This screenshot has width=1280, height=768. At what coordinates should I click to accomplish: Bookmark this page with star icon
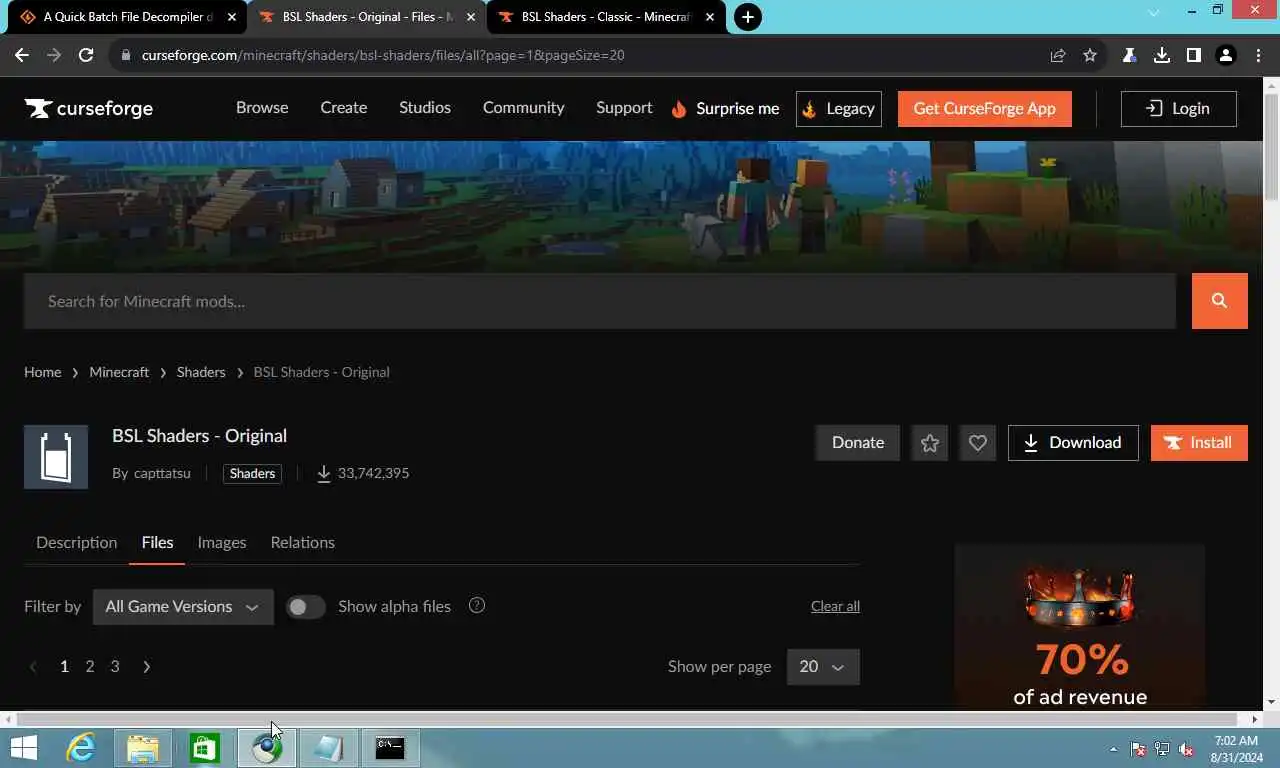pyautogui.click(x=1090, y=55)
